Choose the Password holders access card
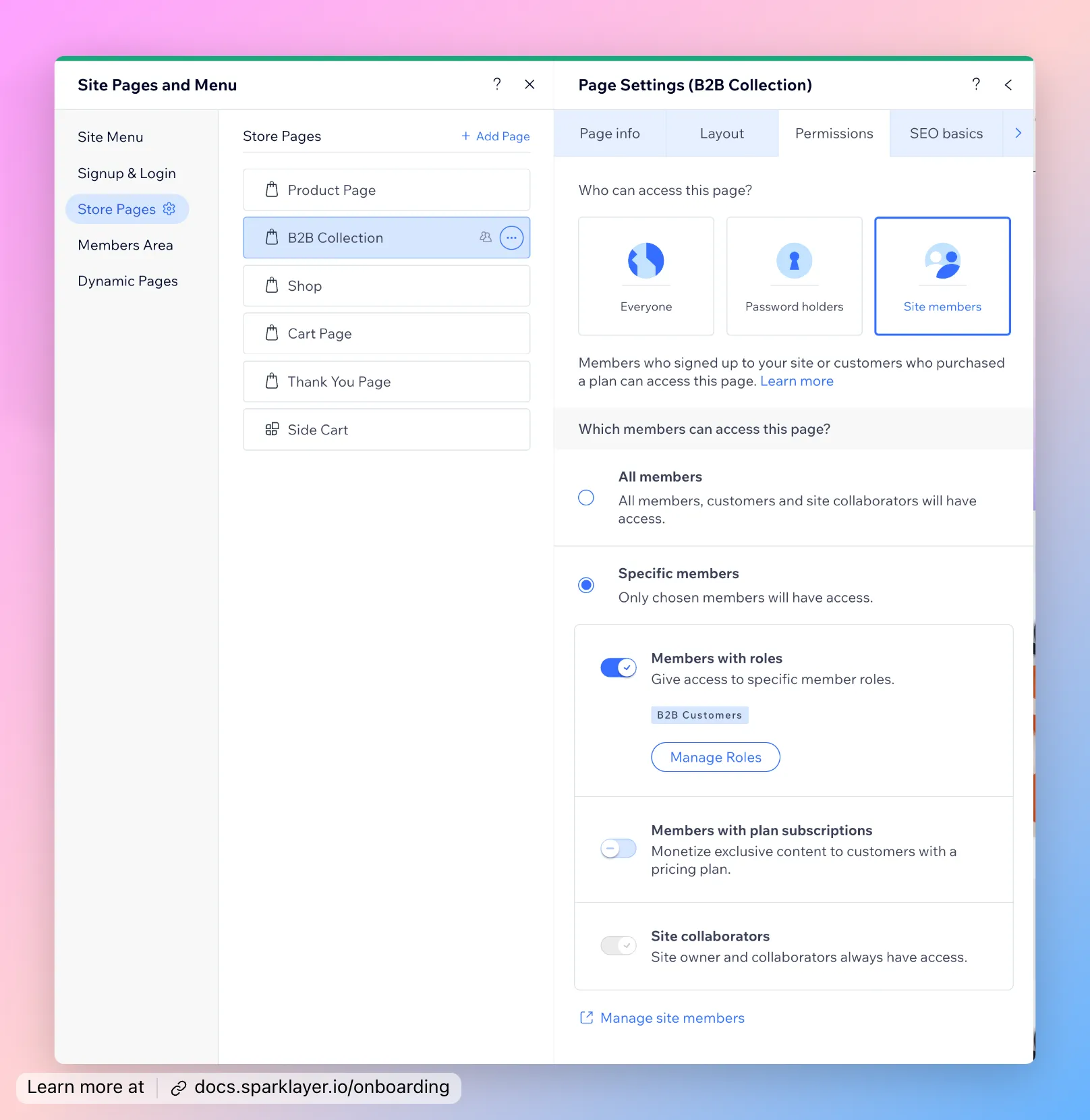This screenshot has height=1120, width=1090. point(795,276)
